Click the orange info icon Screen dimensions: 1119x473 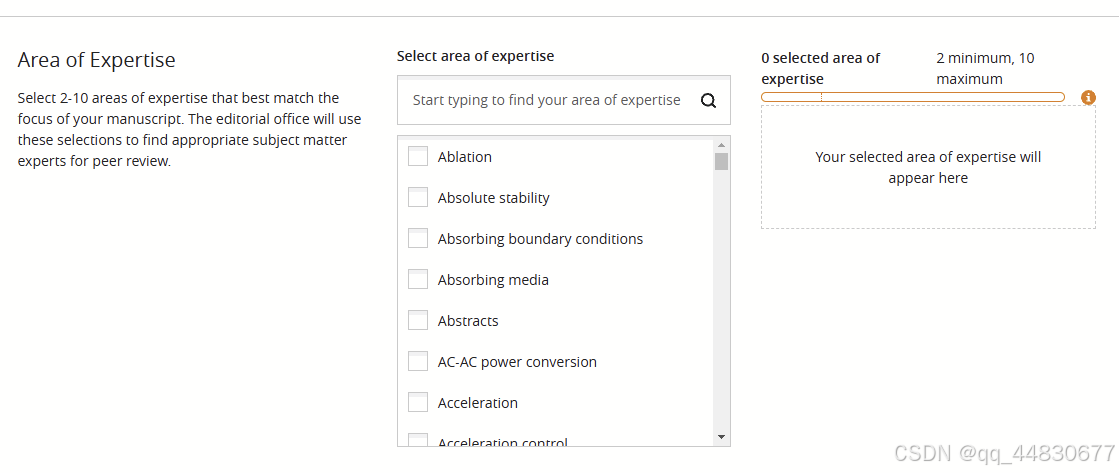click(x=1089, y=97)
